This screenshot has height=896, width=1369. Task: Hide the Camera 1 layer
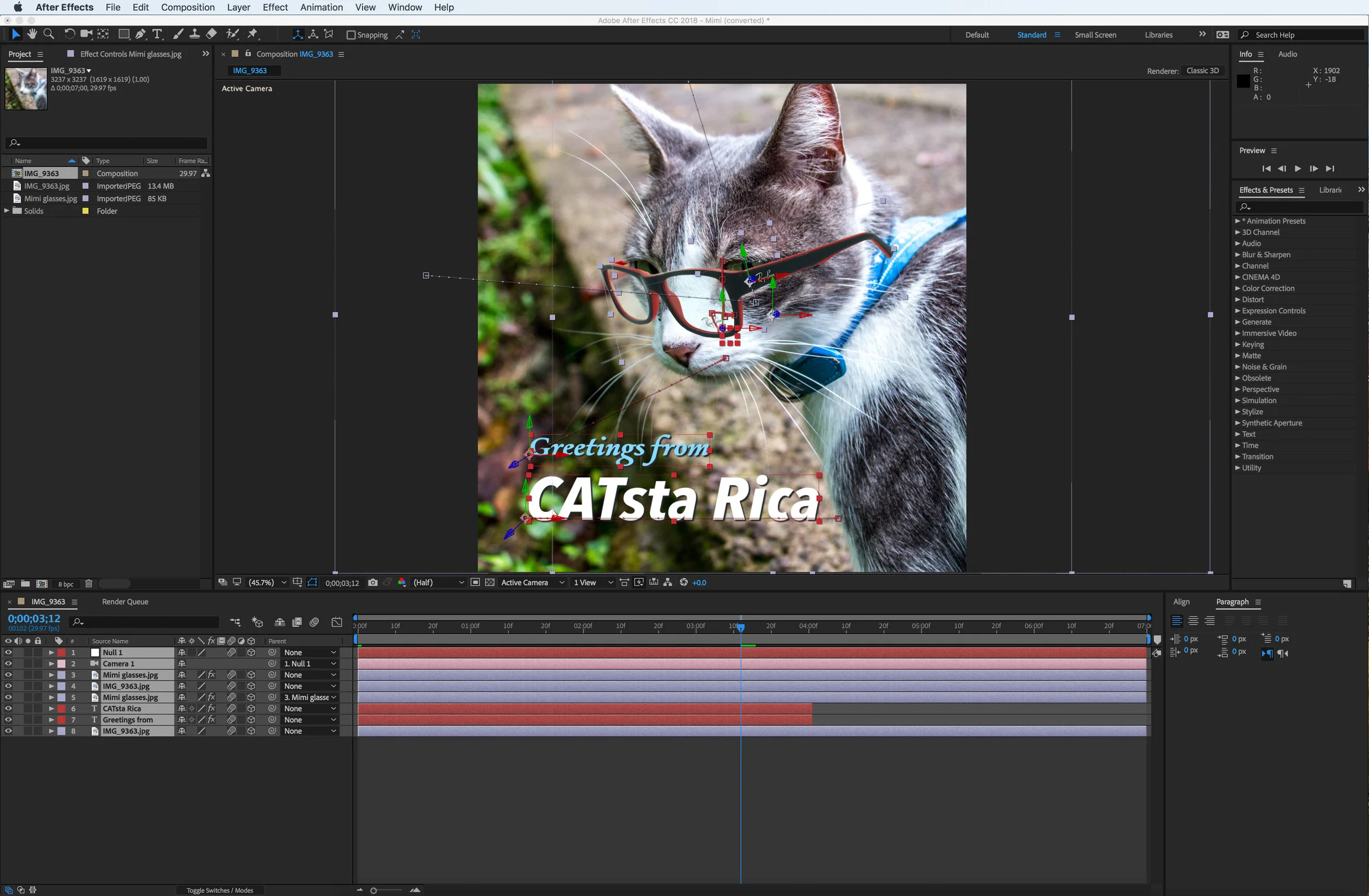coord(8,664)
